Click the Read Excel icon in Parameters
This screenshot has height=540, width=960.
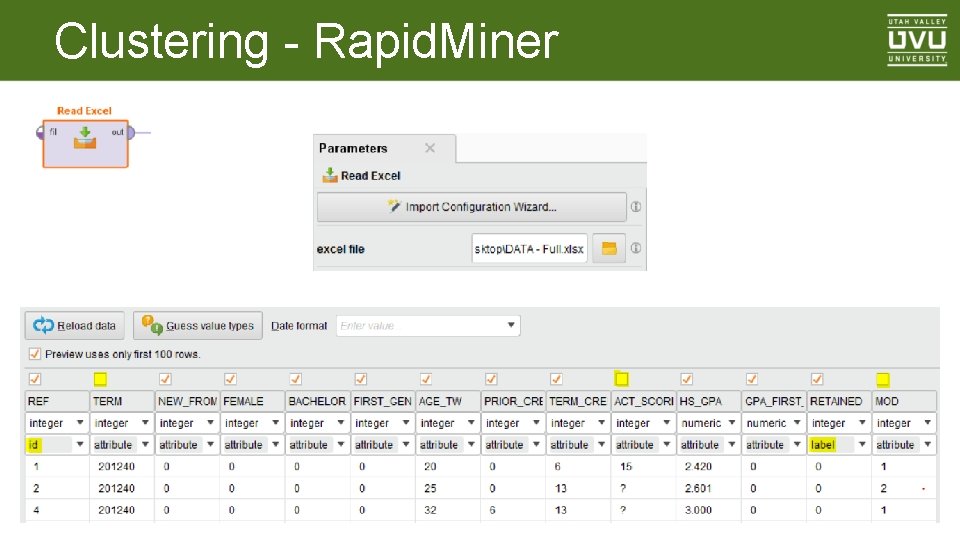(330, 176)
